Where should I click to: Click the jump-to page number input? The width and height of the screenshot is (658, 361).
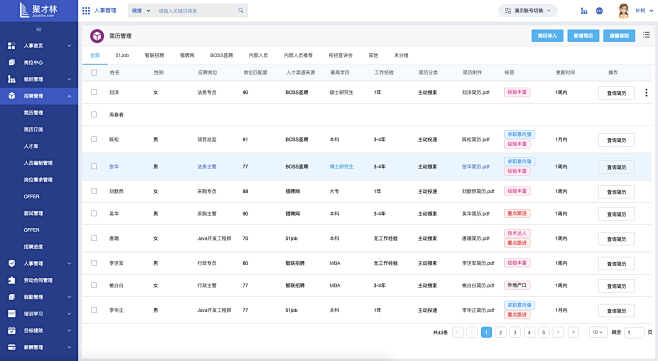pyautogui.click(x=634, y=332)
